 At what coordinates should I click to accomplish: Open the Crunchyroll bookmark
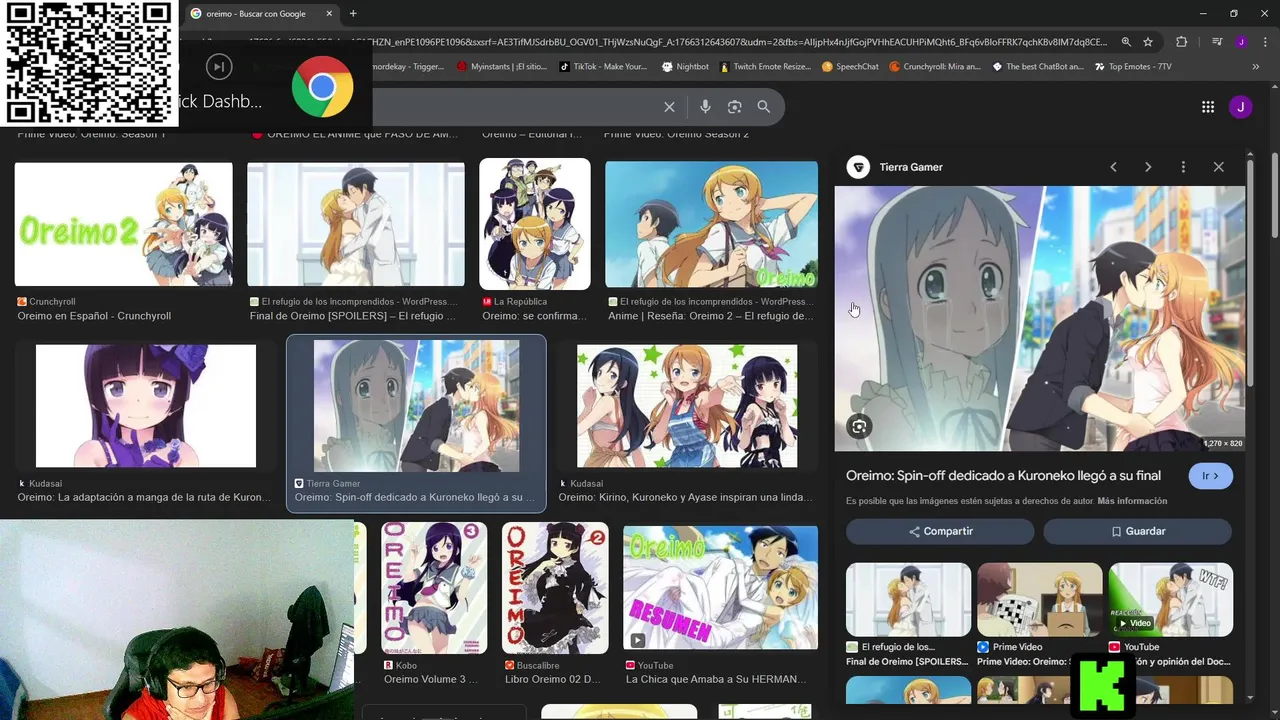point(934,67)
